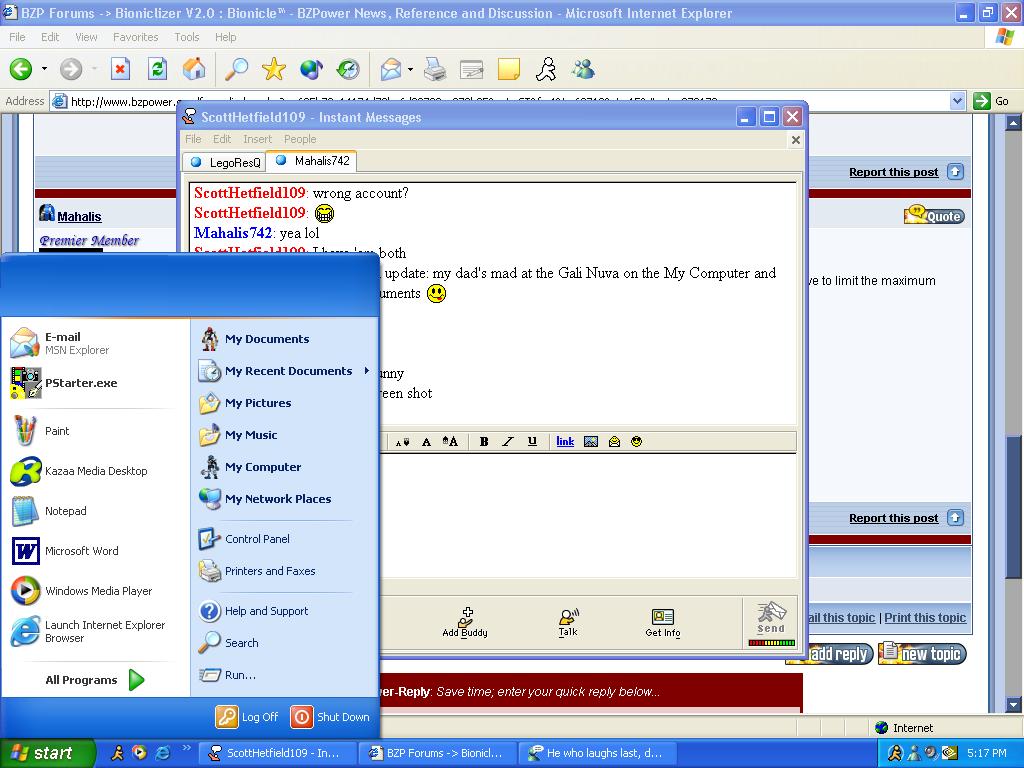The height and width of the screenshot is (768, 1024).
Task: Click the Quote button on forum post
Action: click(934, 215)
